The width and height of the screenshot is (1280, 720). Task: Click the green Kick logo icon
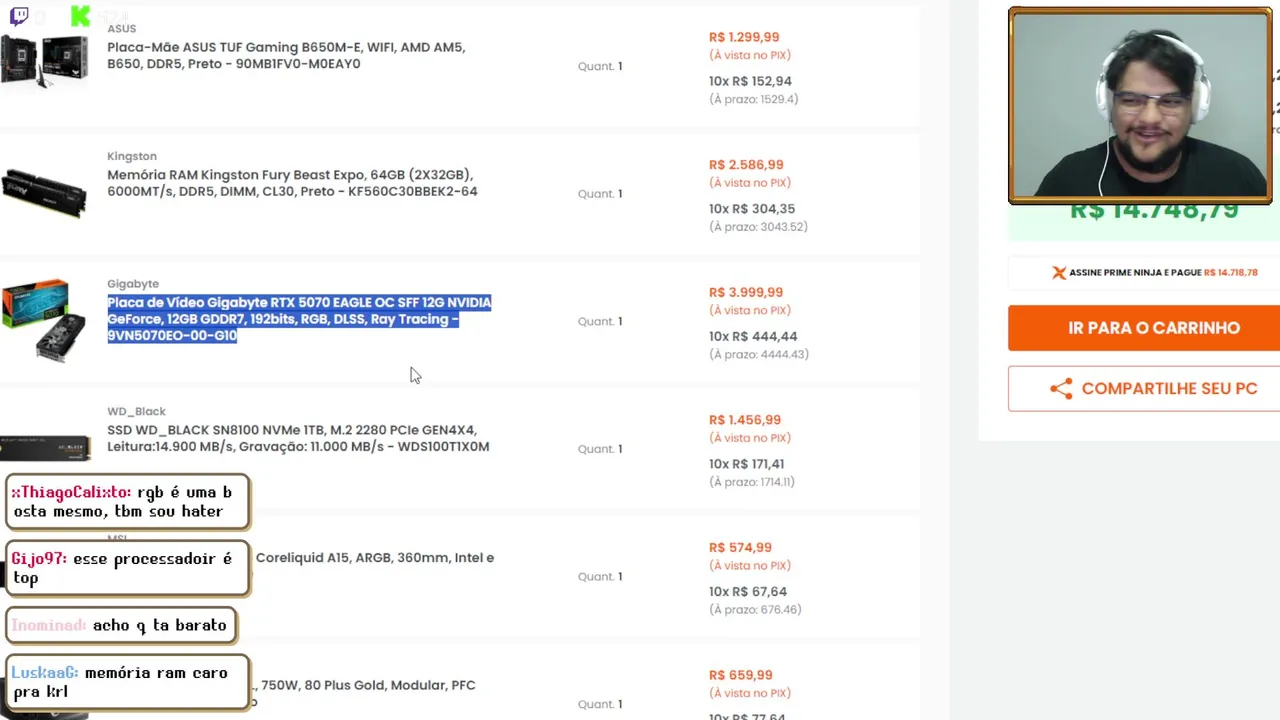coord(81,16)
